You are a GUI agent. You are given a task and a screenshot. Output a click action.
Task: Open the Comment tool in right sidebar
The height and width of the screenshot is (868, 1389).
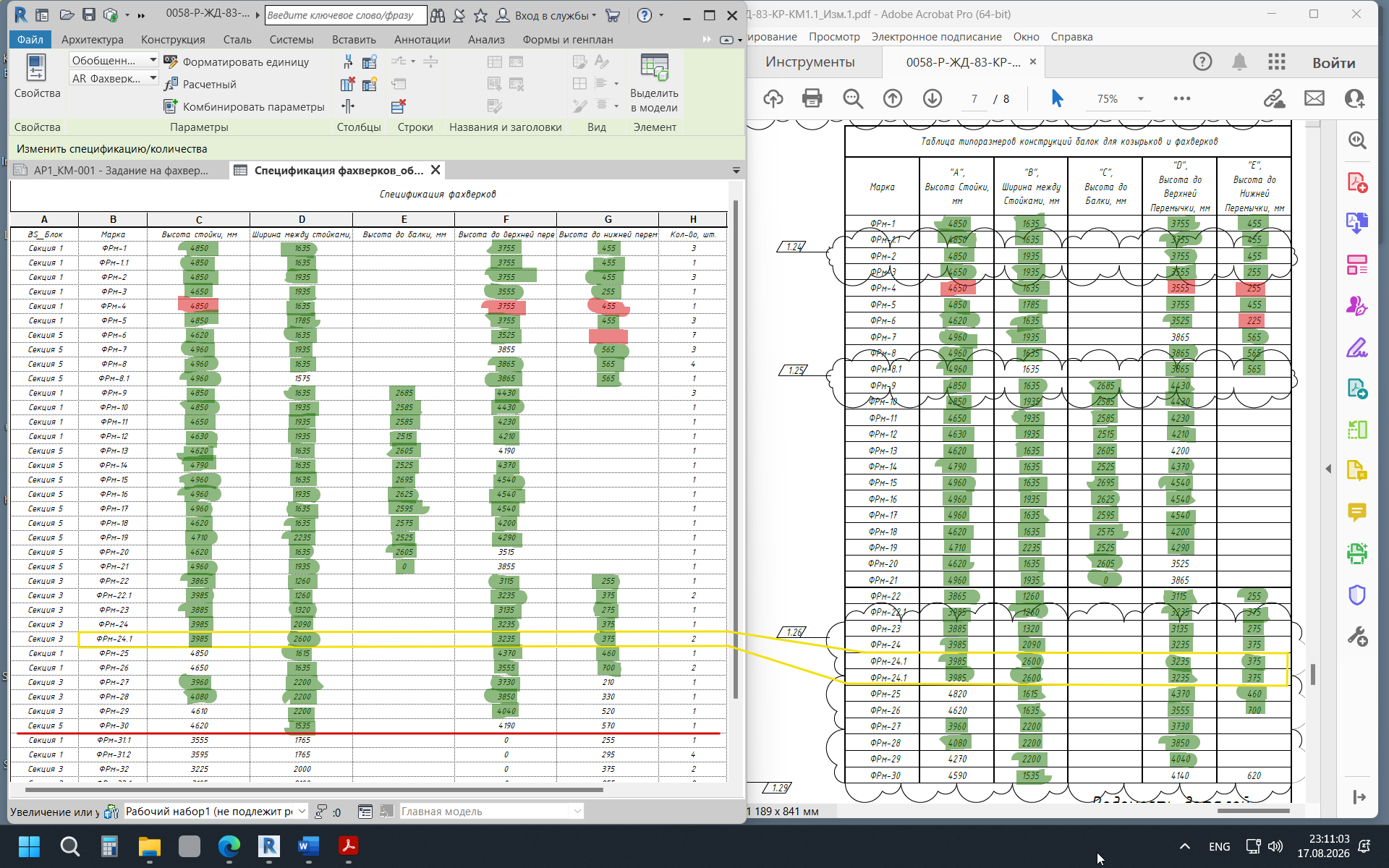point(1356,513)
